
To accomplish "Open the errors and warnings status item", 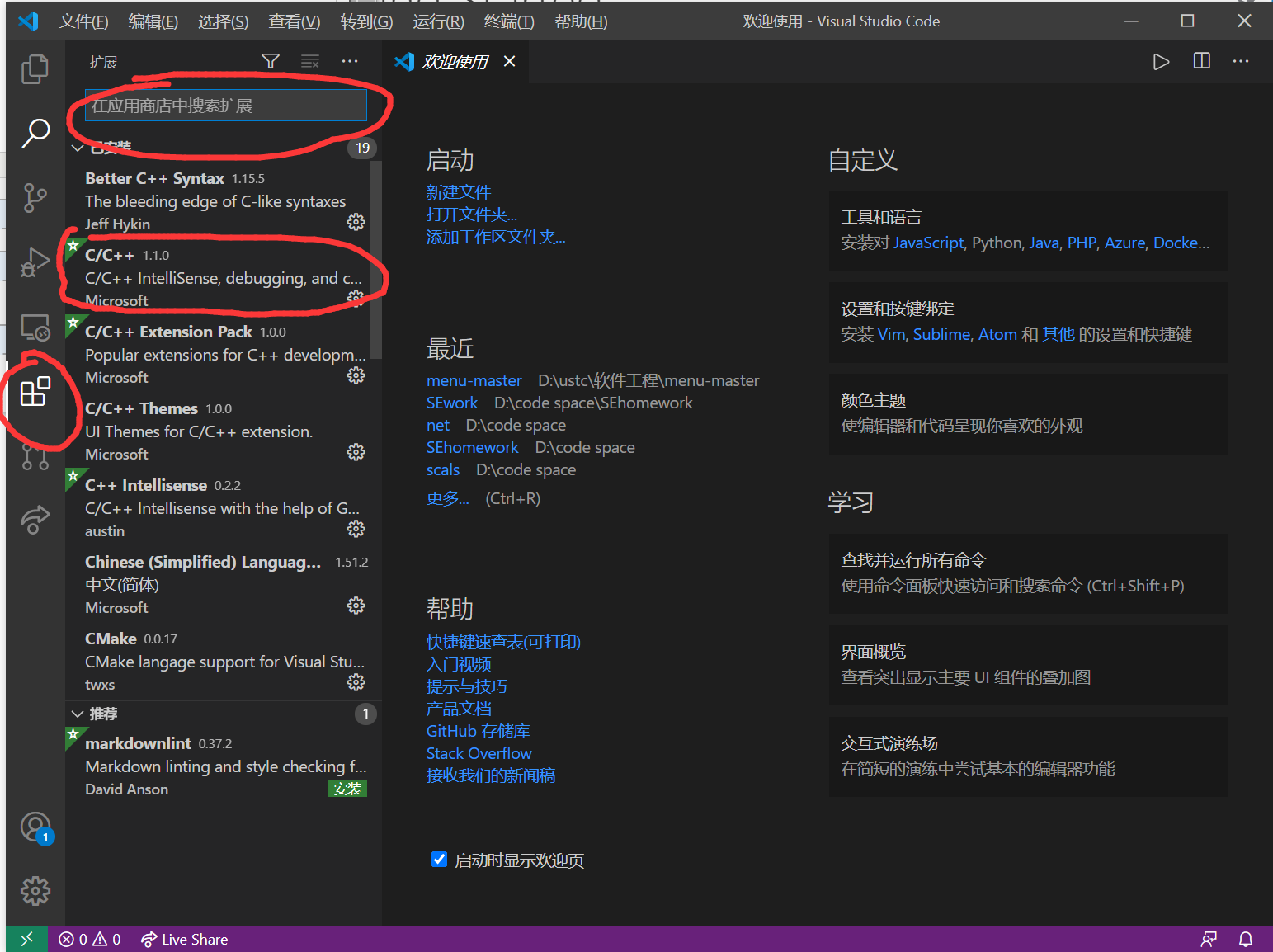I will click(x=90, y=939).
